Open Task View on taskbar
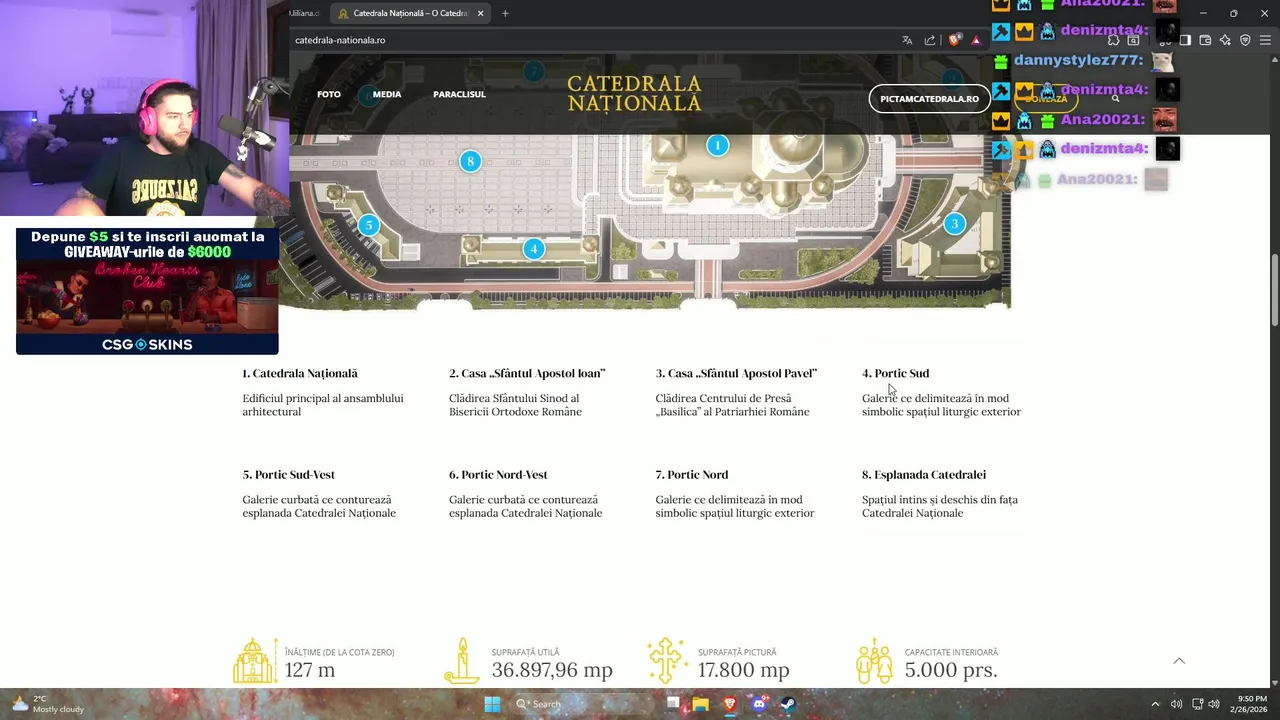This screenshot has height=720, width=1280. click(673, 704)
